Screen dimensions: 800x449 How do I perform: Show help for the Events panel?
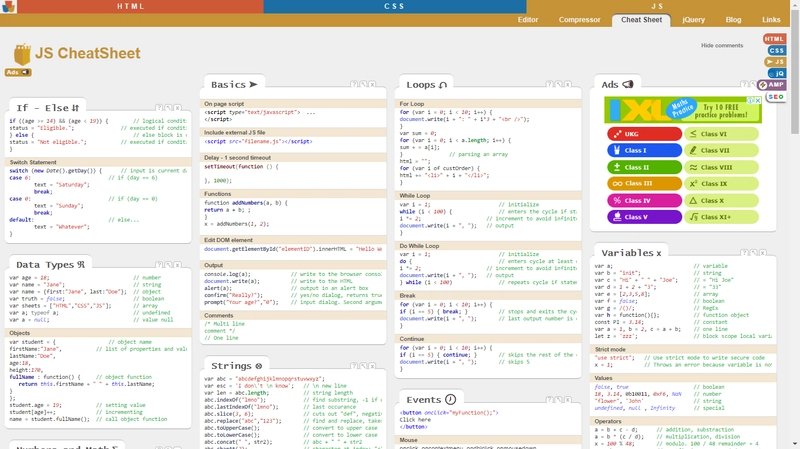[549, 400]
